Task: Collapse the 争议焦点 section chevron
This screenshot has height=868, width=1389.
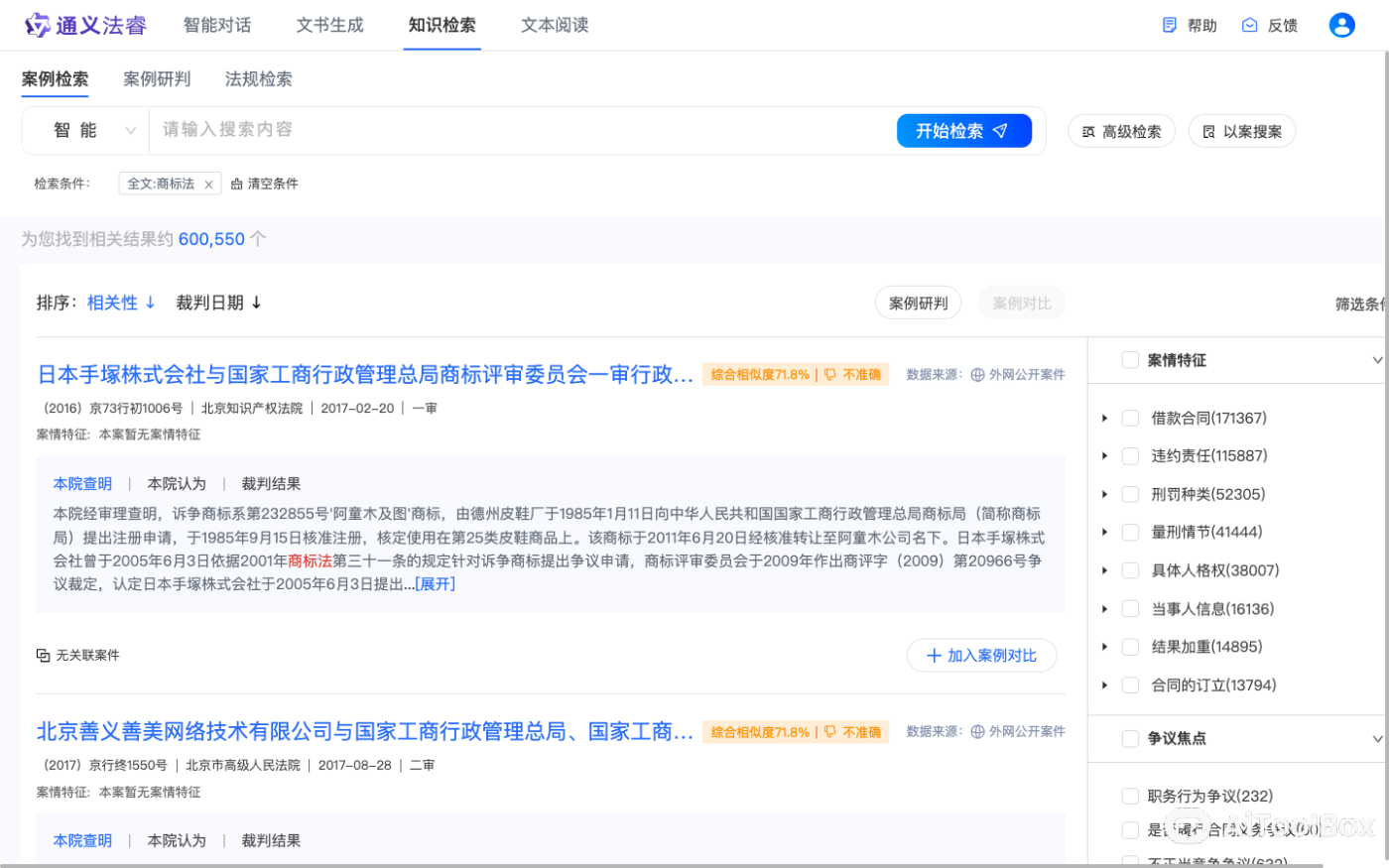Action: (x=1379, y=738)
